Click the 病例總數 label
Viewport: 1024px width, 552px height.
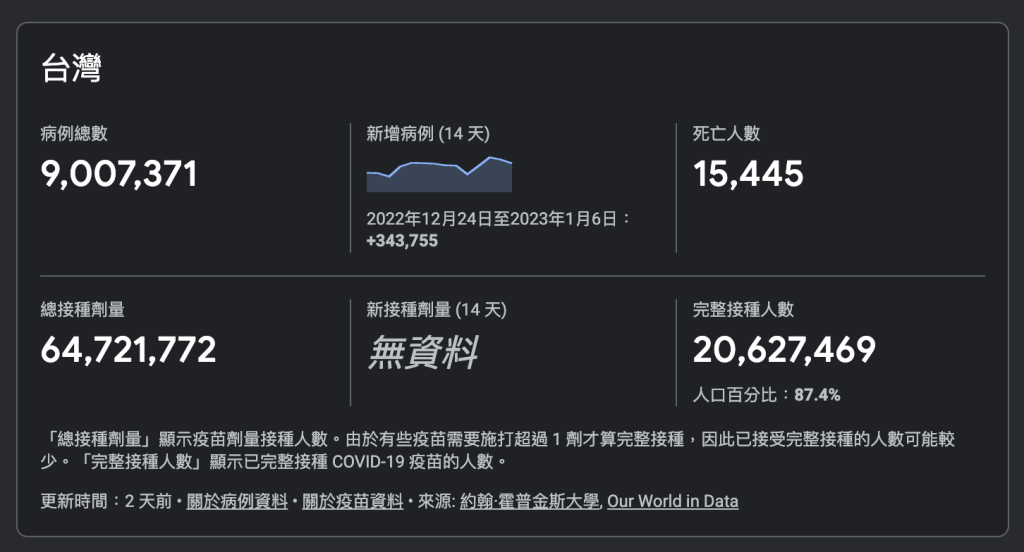pyautogui.click(x=74, y=133)
